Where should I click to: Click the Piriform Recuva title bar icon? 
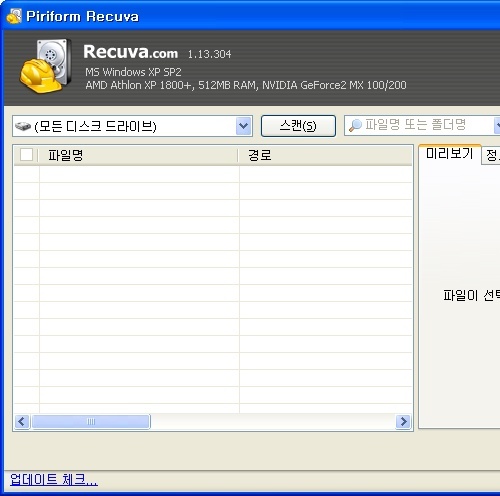click(14, 16)
